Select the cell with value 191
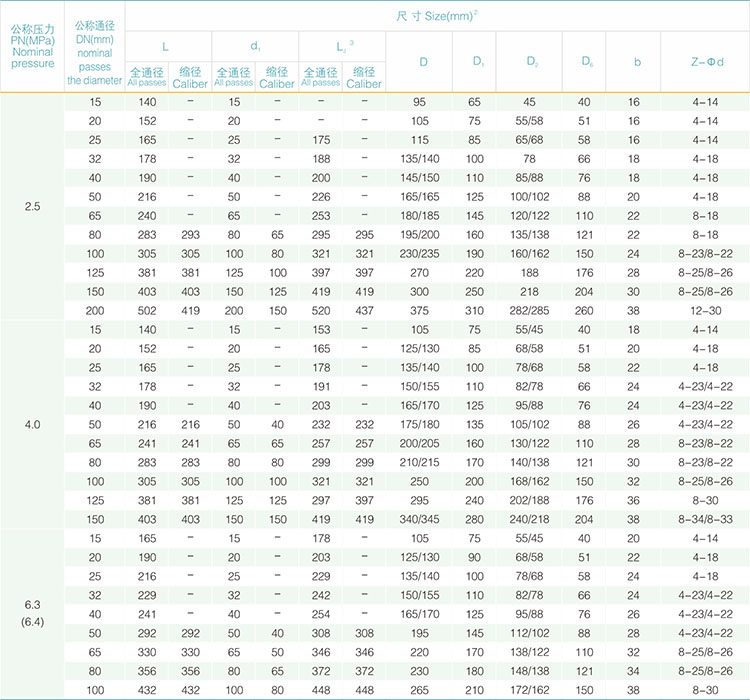The width and height of the screenshot is (750, 700). click(x=321, y=387)
